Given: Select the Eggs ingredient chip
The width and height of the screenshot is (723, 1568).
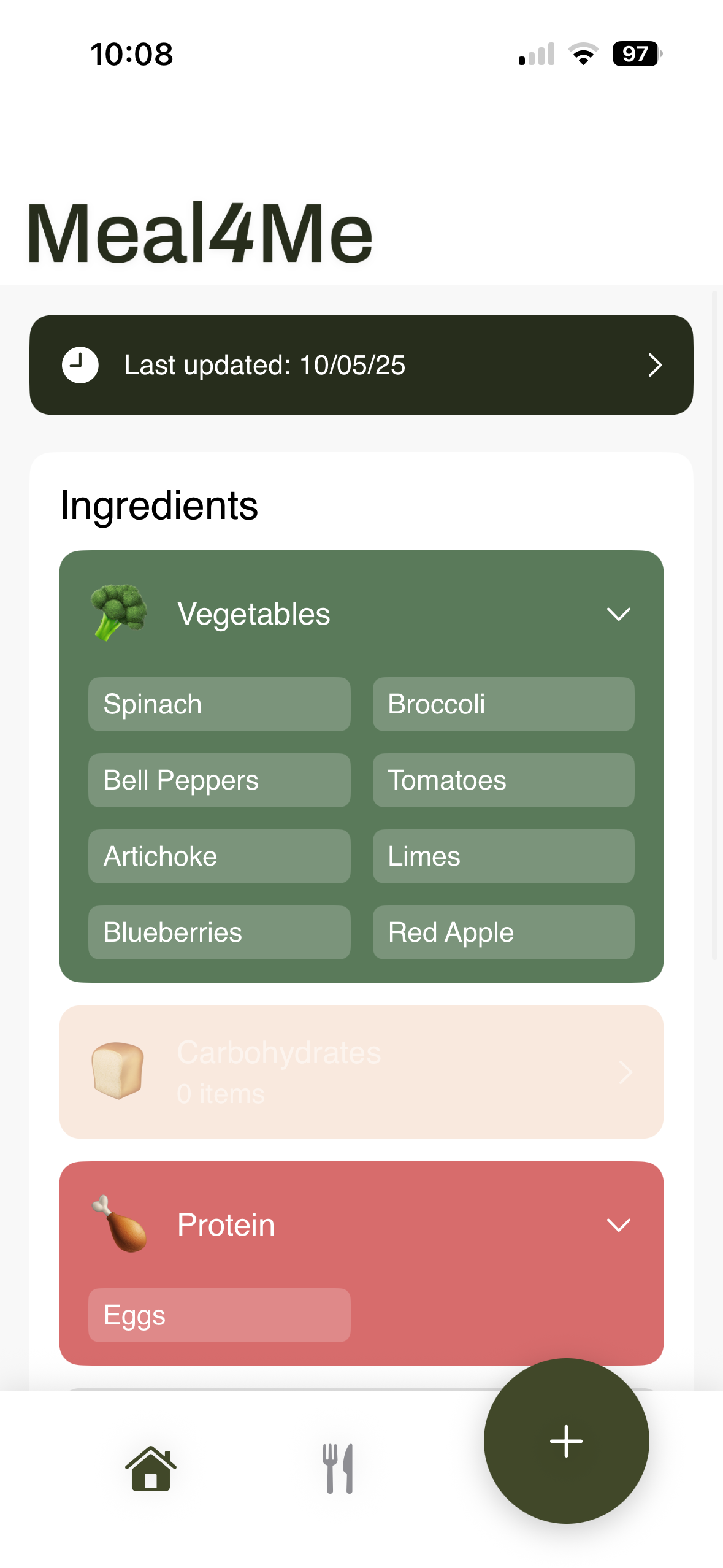Looking at the screenshot, I should pos(219,1315).
